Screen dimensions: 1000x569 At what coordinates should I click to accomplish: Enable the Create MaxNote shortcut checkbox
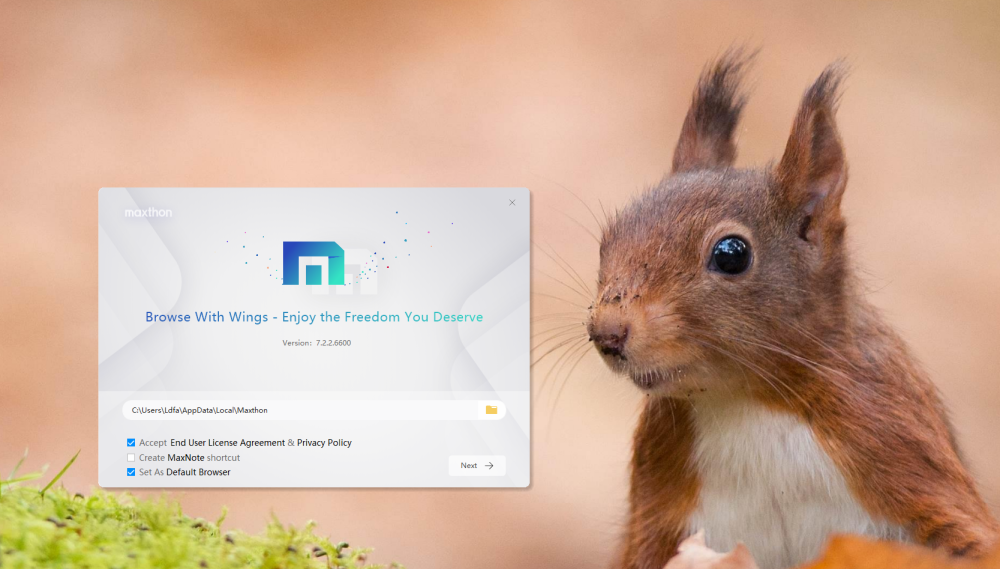131,457
